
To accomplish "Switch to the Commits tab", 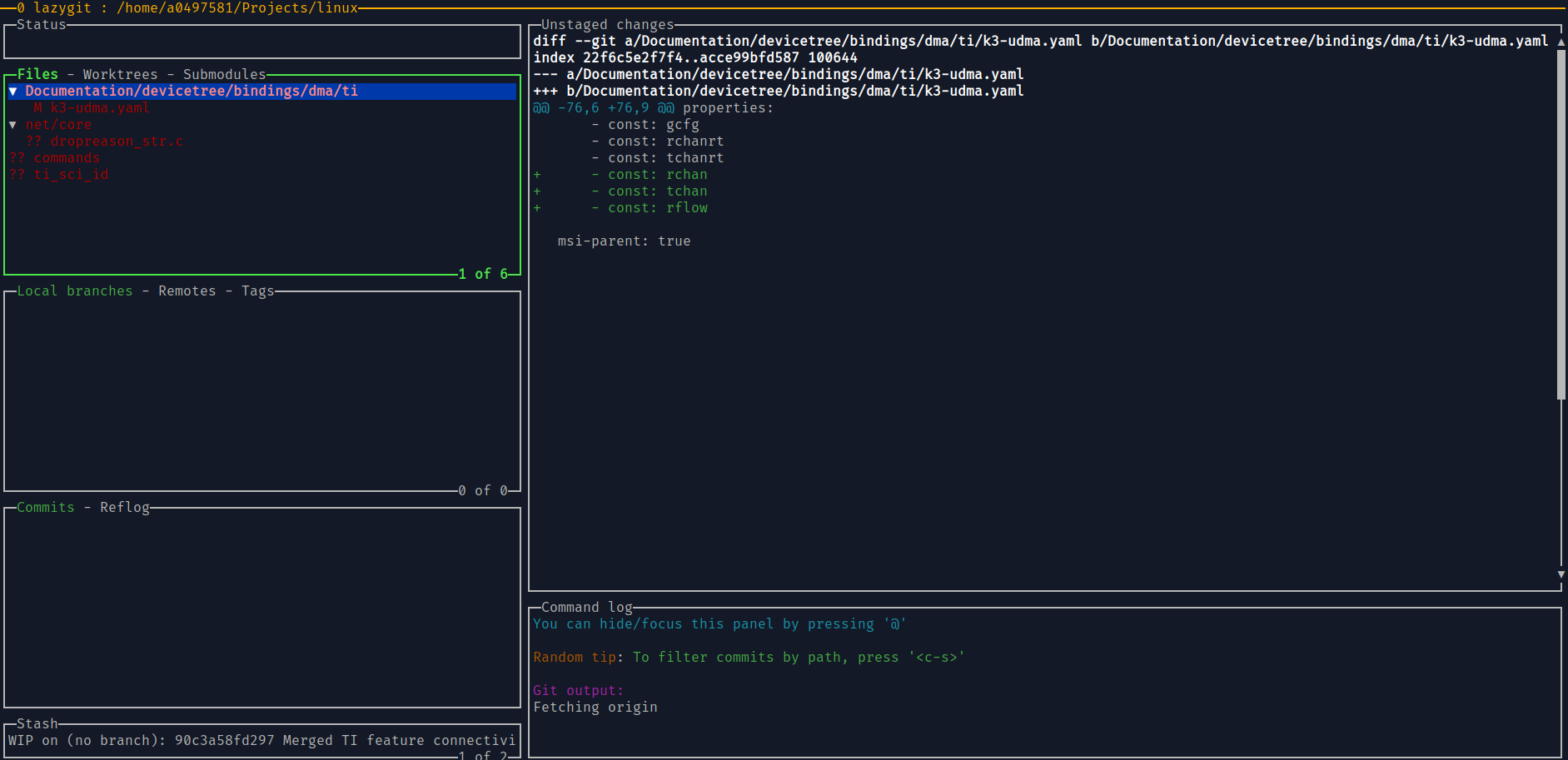I will pos(45,507).
